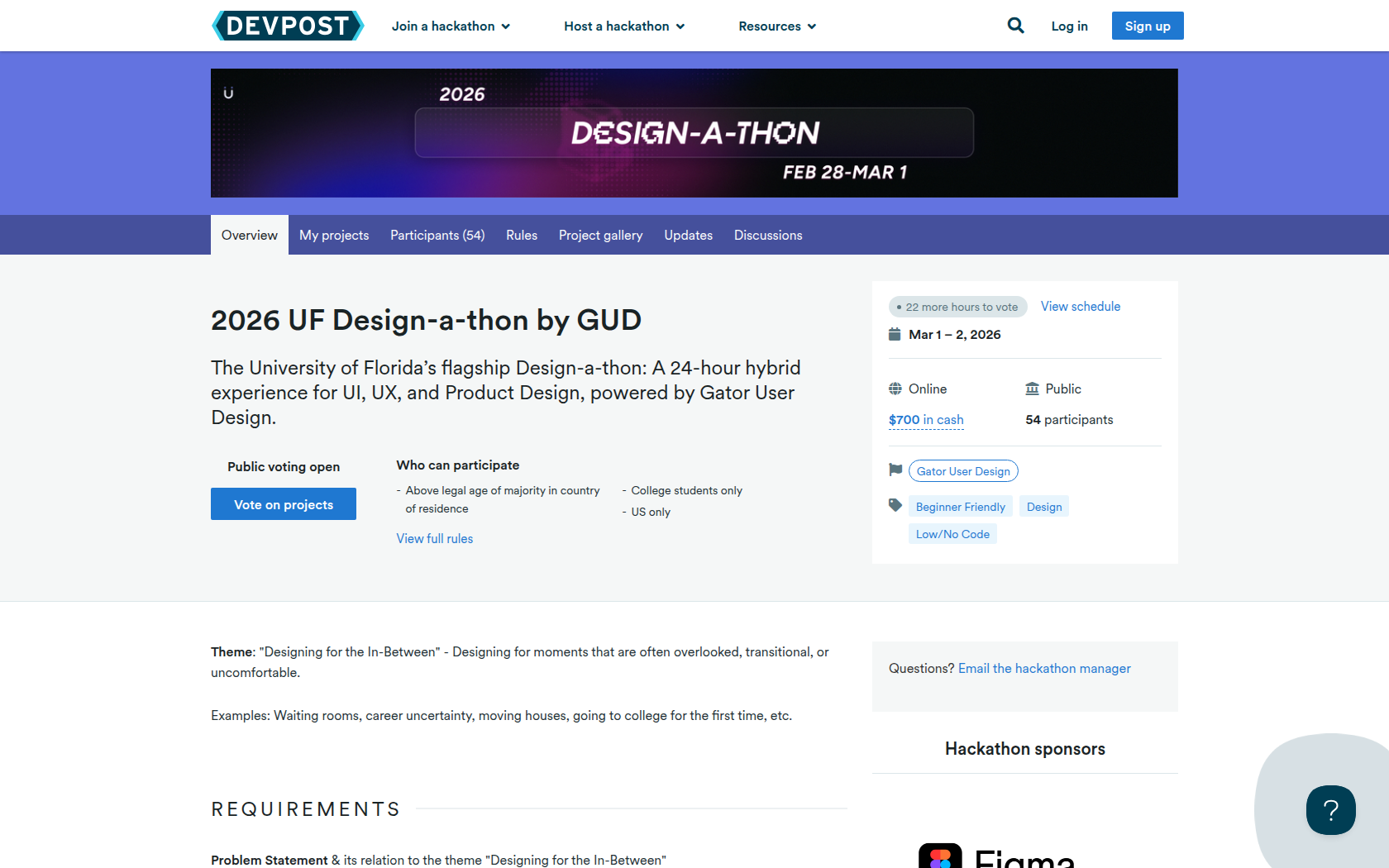The width and height of the screenshot is (1389, 868).
Task: Click the Sign up button
Action: click(x=1147, y=26)
